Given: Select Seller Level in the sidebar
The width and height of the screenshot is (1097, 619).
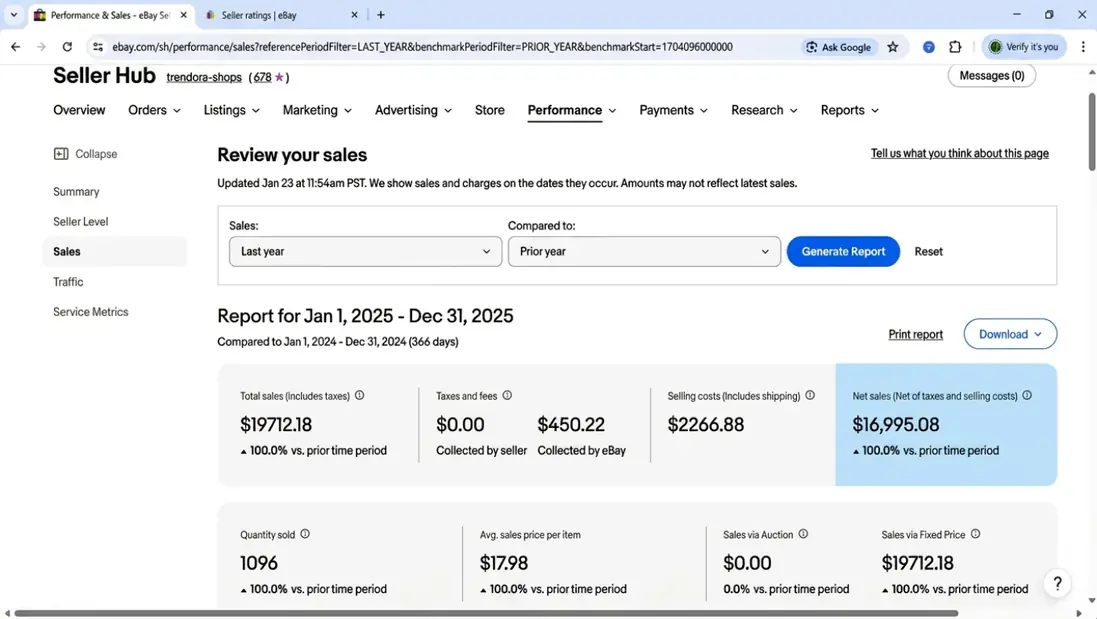Looking at the screenshot, I should [x=80, y=222].
